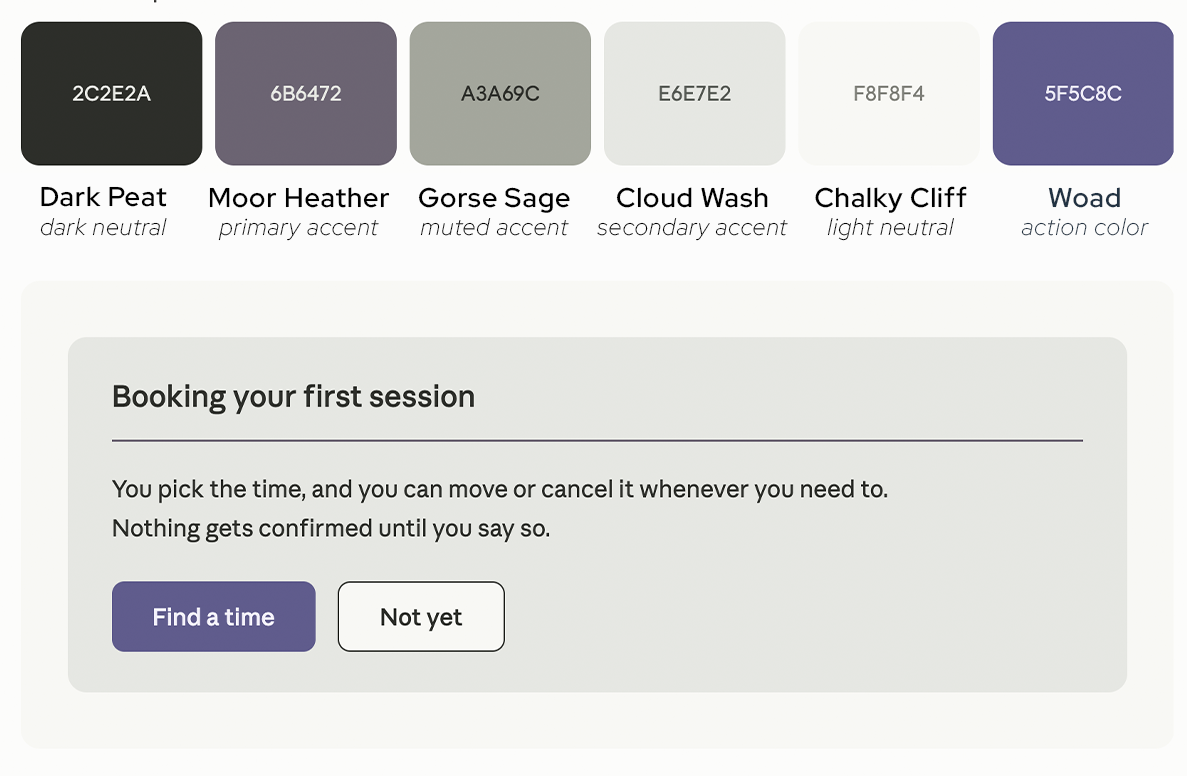Choose the Cloud Wash E6E7E2 swatch
This screenshot has height=776, width=1187.
(x=695, y=93)
